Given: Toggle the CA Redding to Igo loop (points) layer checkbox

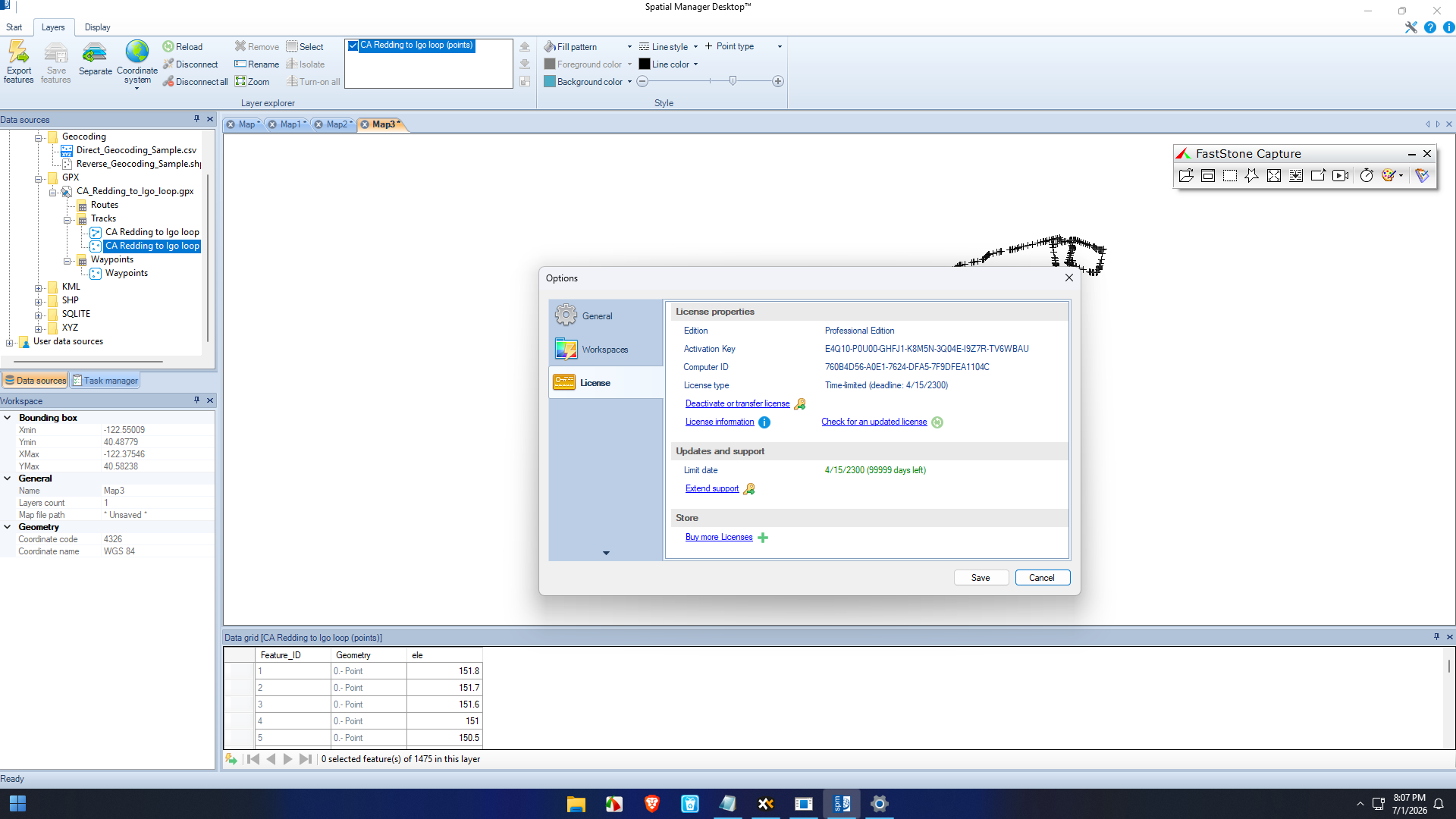Looking at the screenshot, I should (353, 45).
